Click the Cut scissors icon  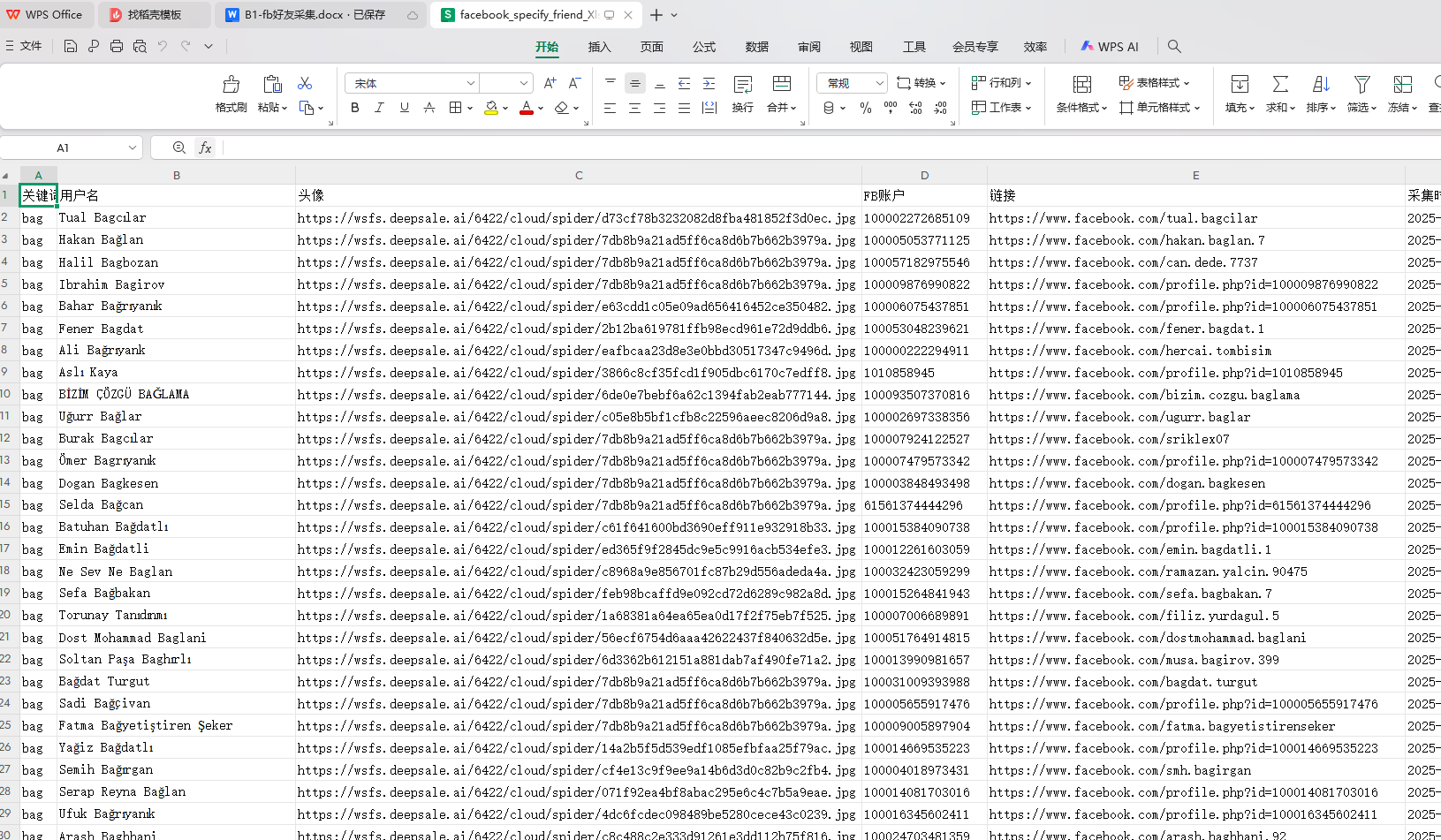click(305, 83)
